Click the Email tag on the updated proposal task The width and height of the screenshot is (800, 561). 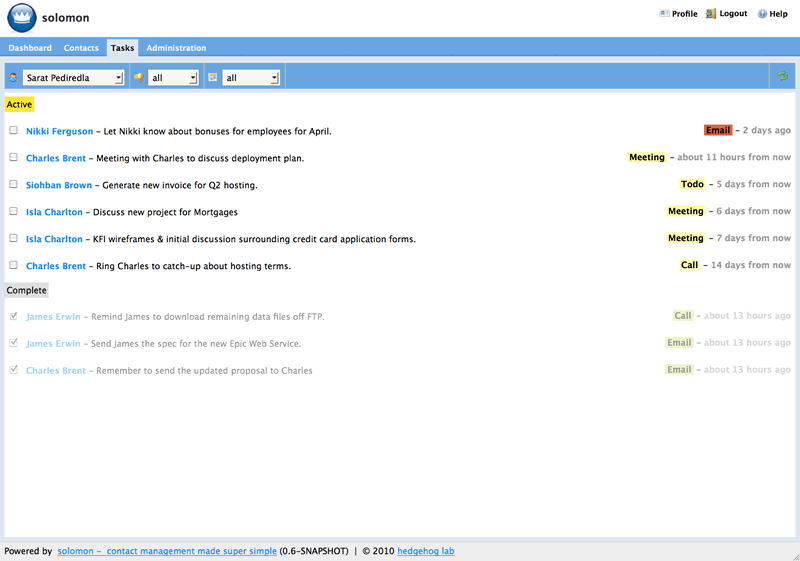(679, 370)
